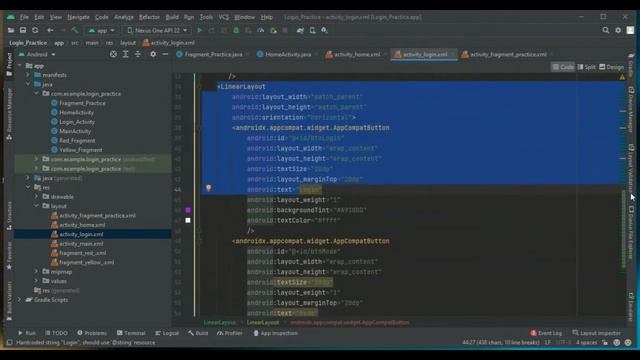Image resolution: width=640 pixels, height=360 pixels.
Task: Click the purple backgroundTint gutter color swatch
Action: (188, 210)
